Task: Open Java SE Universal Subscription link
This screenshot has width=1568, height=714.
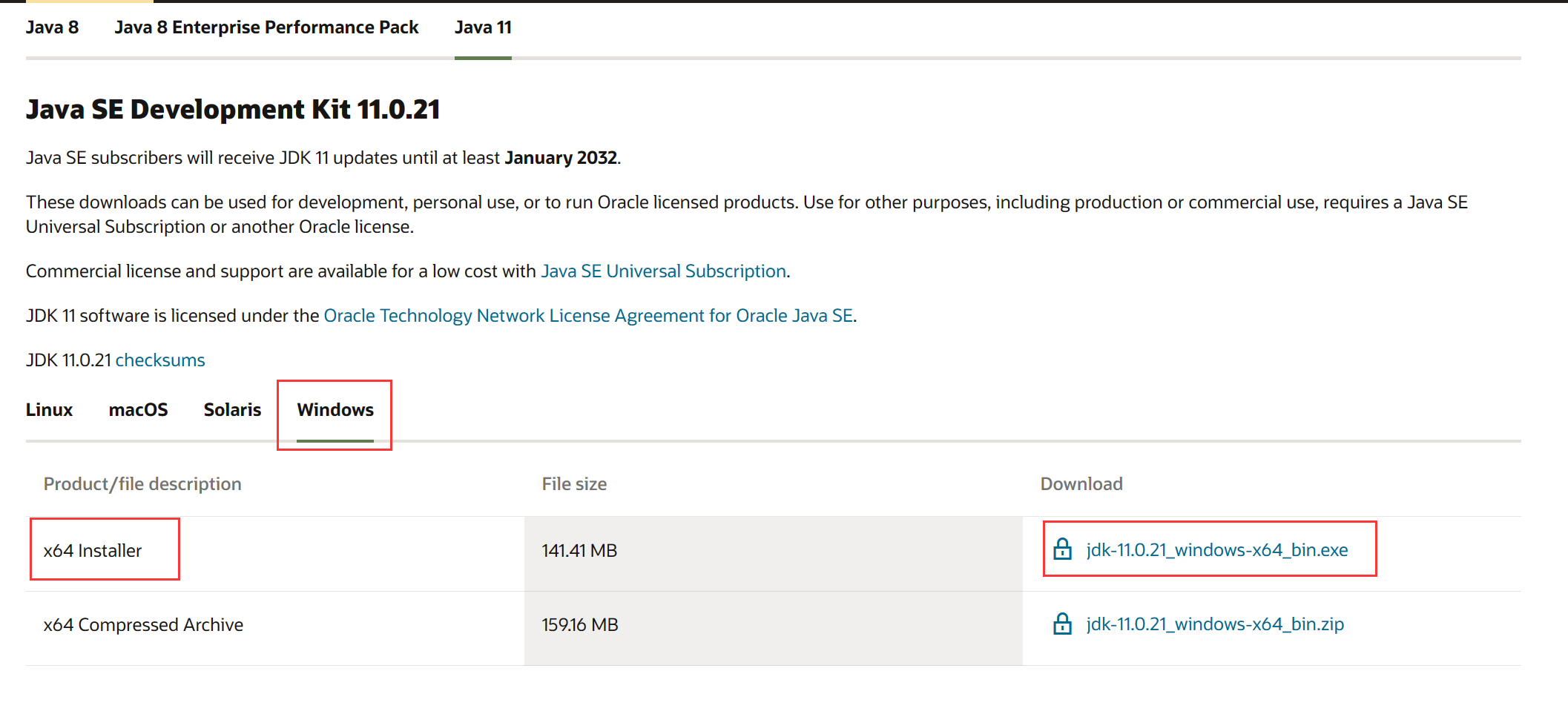Action: (x=663, y=271)
